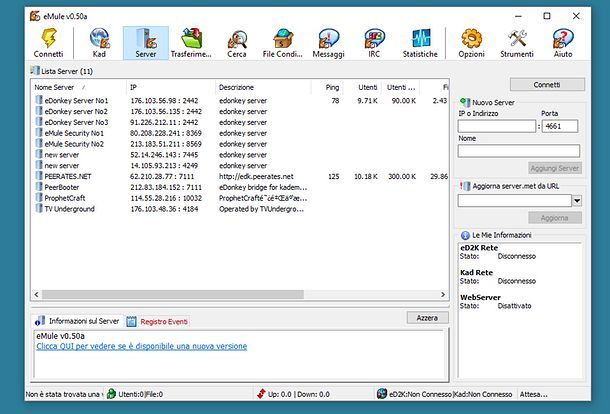The width and height of the screenshot is (610, 414).
Task: Click the Nome input field
Action: pos(519,151)
